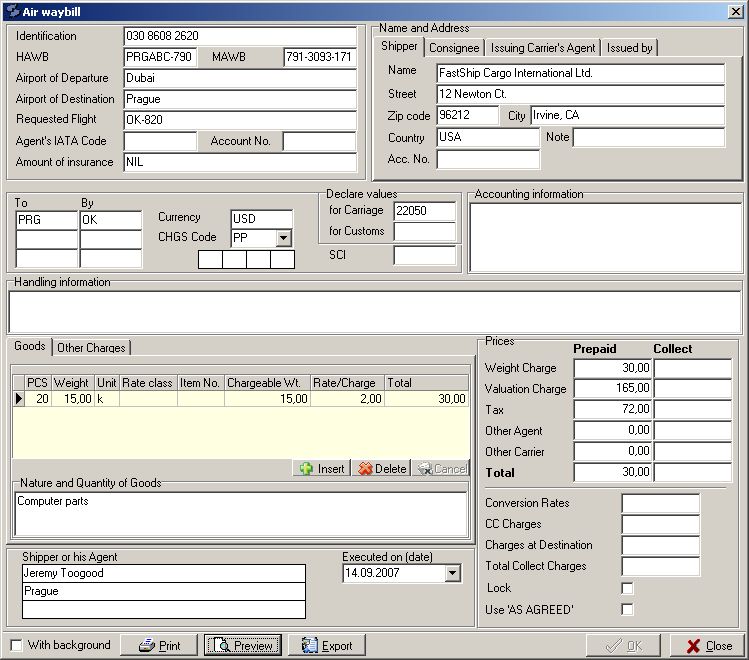This screenshot has width=749, height=660.
Task: Toggle the With background checkbox
Action: coord(16,645)
